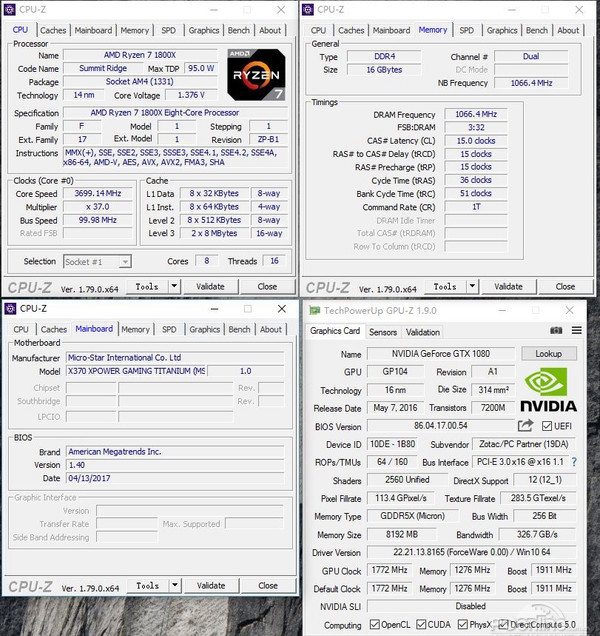The width and height of the screenshot is (600, 636).
Task: Select the Graphics Card tab in GPU-Z
Action: pos(335,331)
